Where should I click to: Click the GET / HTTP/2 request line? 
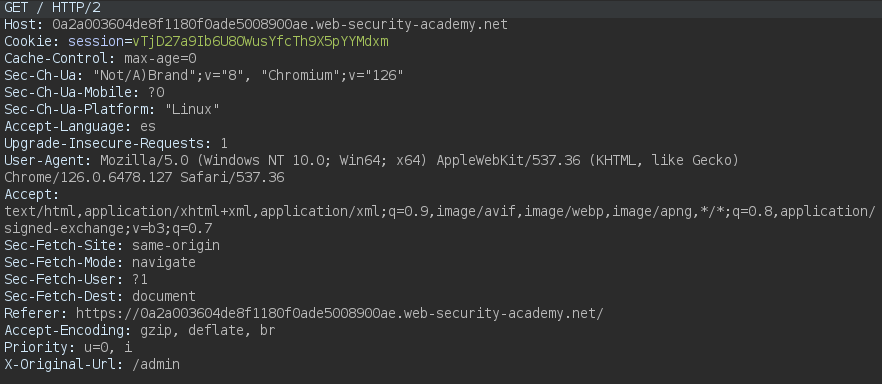[53, 8]
